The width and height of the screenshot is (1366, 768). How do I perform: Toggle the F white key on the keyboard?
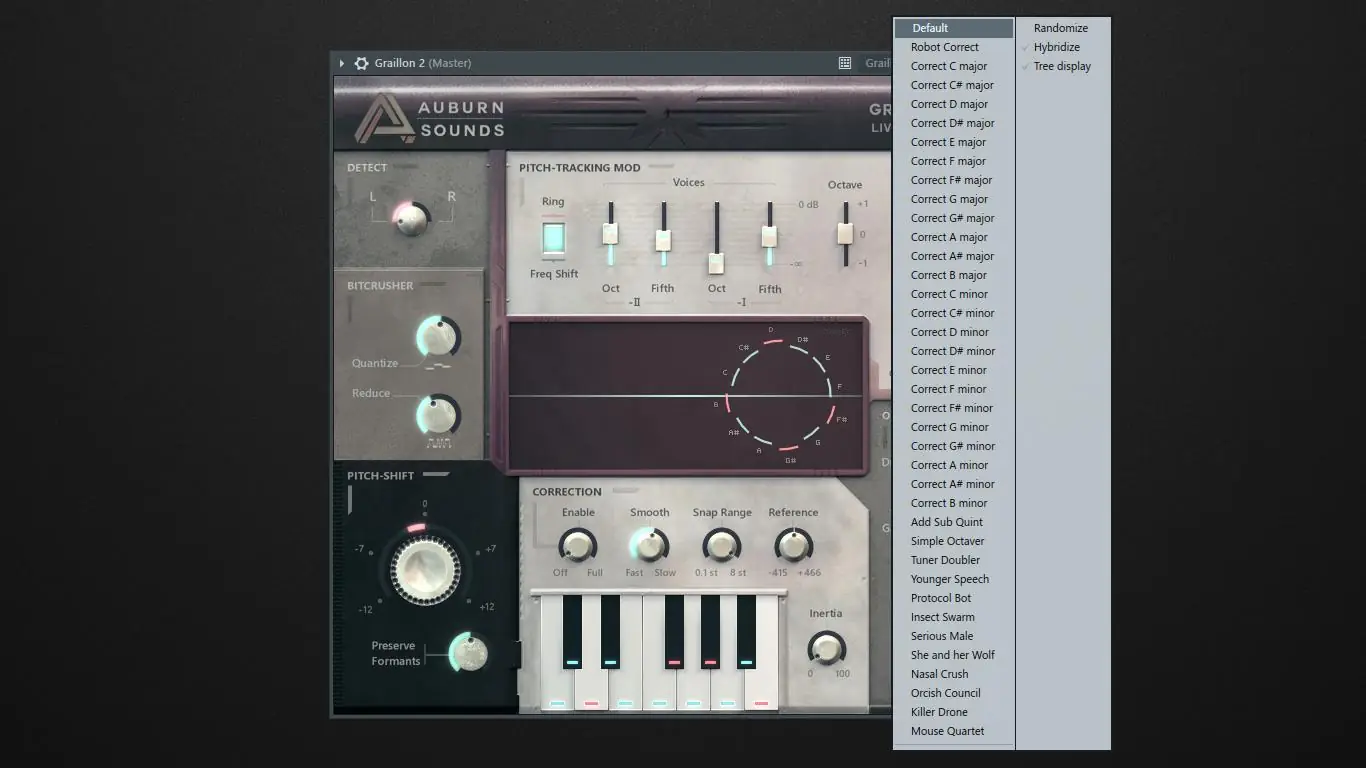pos(659,690)
